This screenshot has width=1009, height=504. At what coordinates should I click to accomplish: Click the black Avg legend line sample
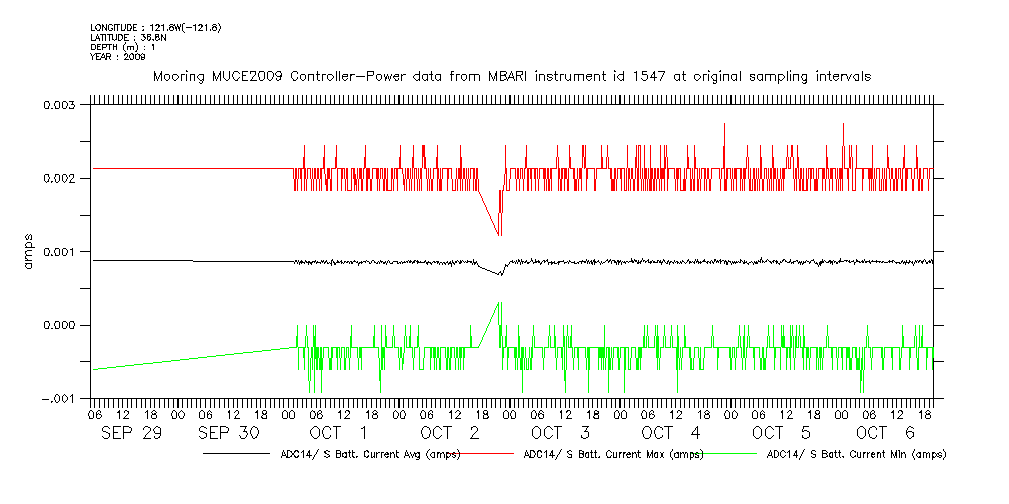tap(236, 454)
